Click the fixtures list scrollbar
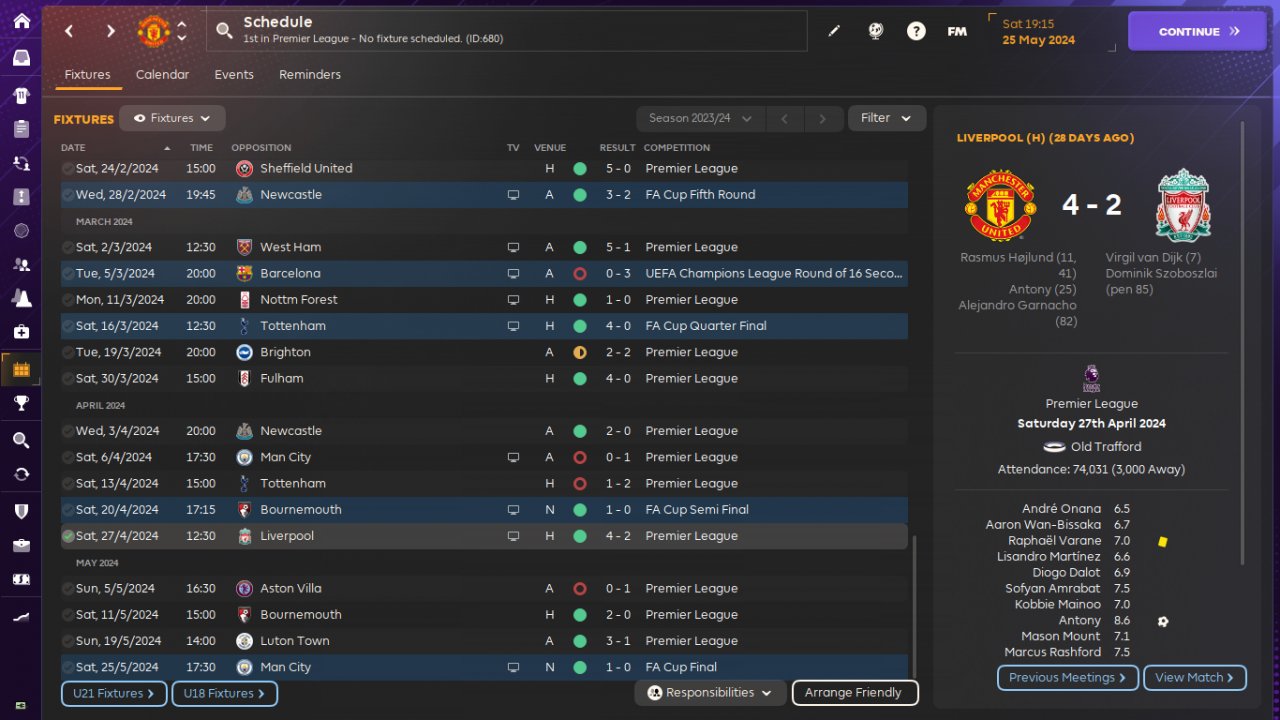 tap(914, 605)
